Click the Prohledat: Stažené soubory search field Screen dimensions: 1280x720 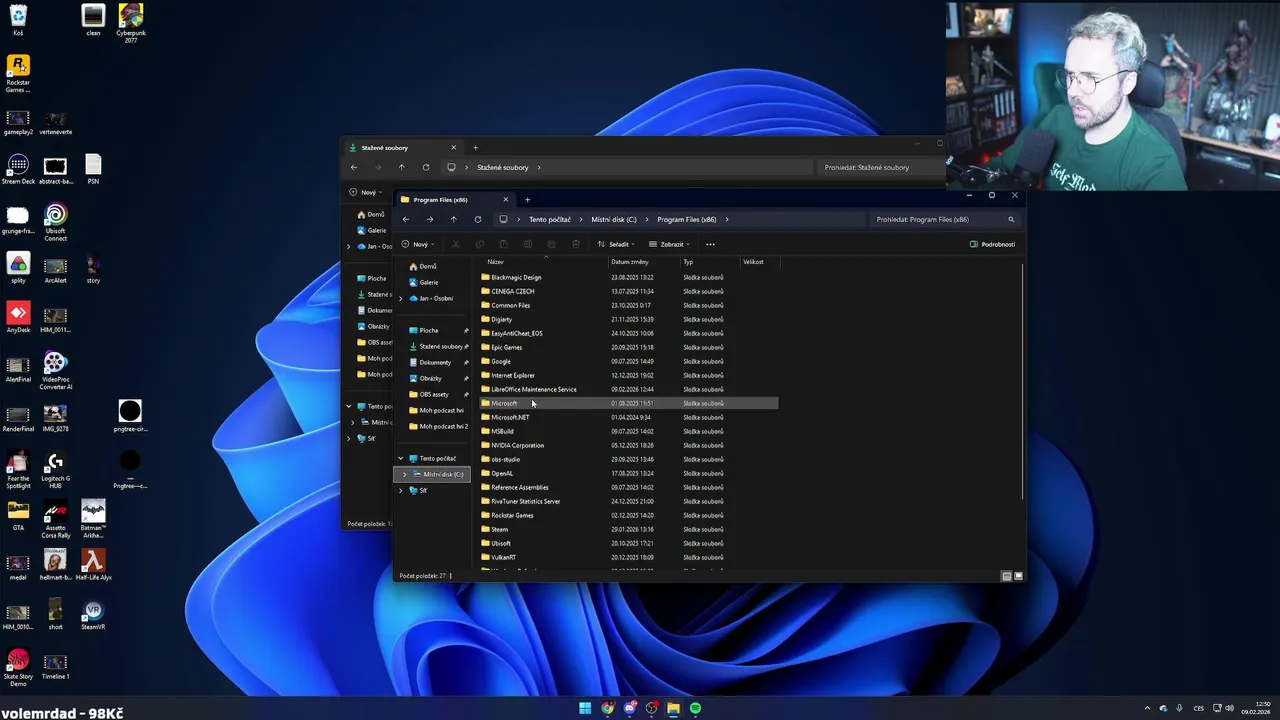tap(880, 167)
